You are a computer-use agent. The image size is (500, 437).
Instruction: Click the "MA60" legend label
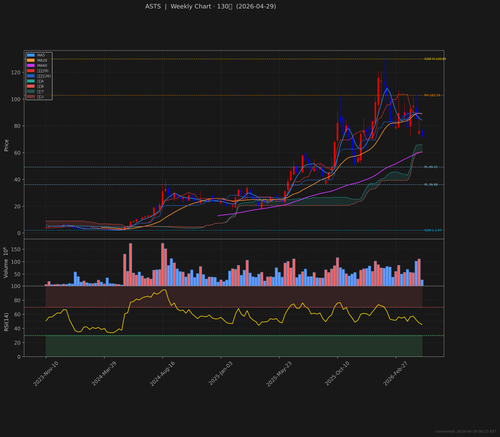point(42,66)
